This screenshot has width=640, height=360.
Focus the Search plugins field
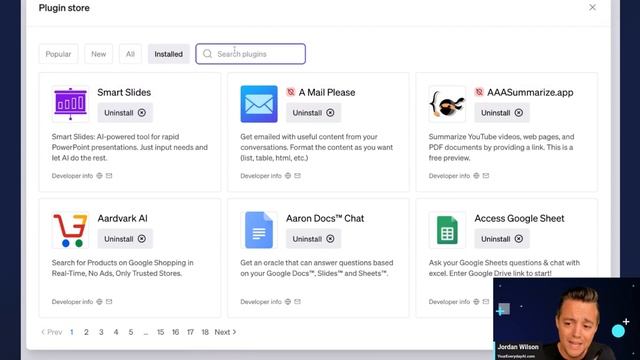click(250, 54)
